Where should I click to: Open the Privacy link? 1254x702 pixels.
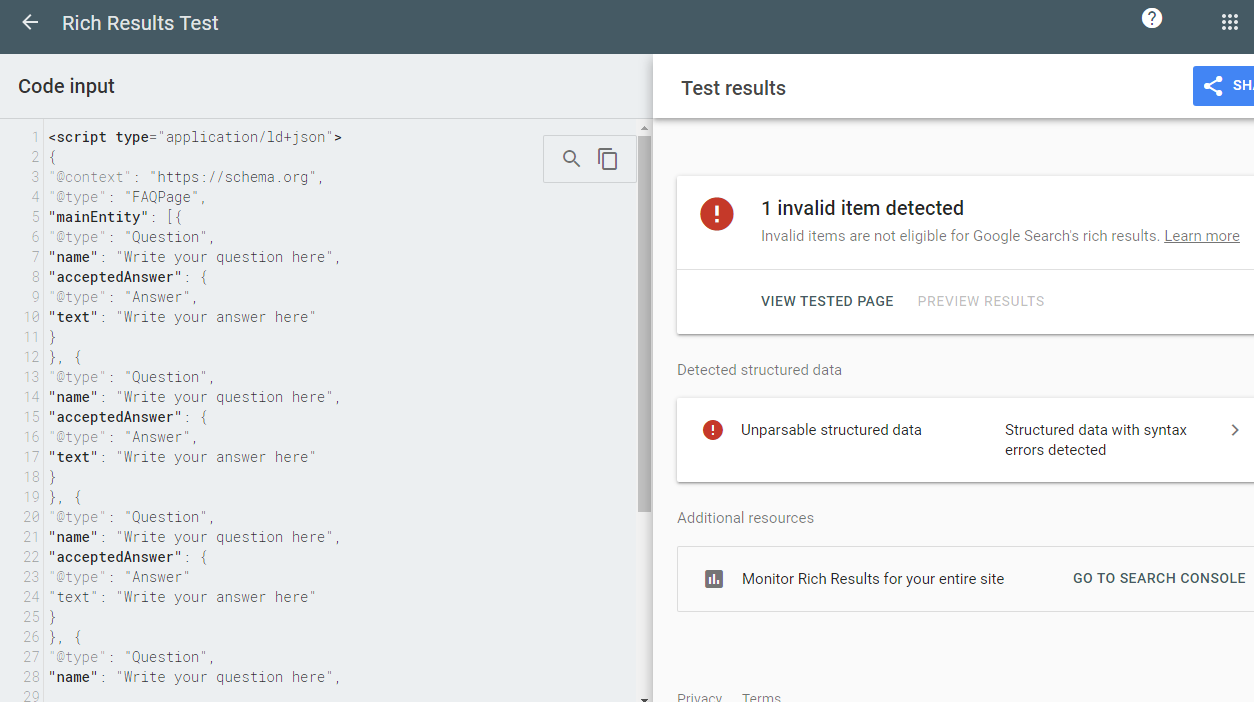(x=699, y=697)
